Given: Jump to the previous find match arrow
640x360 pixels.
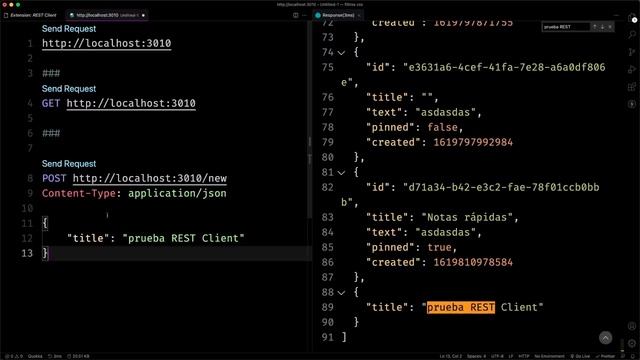Looking at the screenshot, I should coord(595,27).
